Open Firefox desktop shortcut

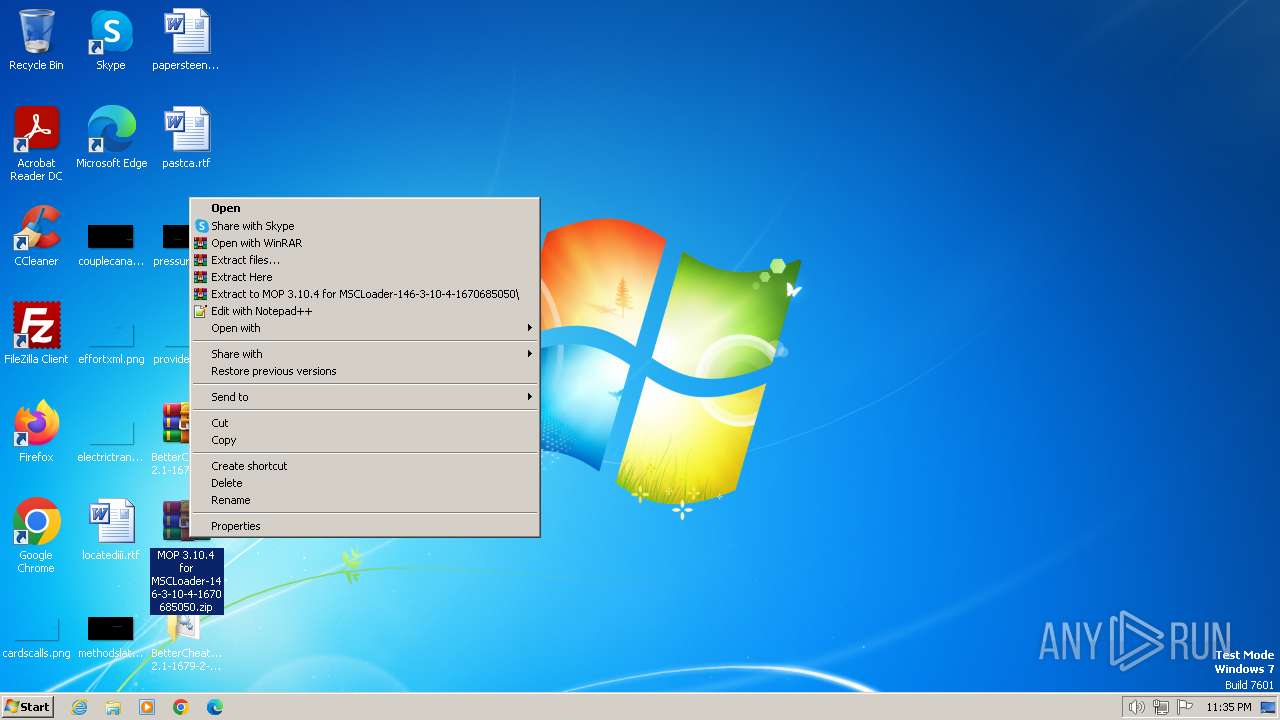point(36,431)
